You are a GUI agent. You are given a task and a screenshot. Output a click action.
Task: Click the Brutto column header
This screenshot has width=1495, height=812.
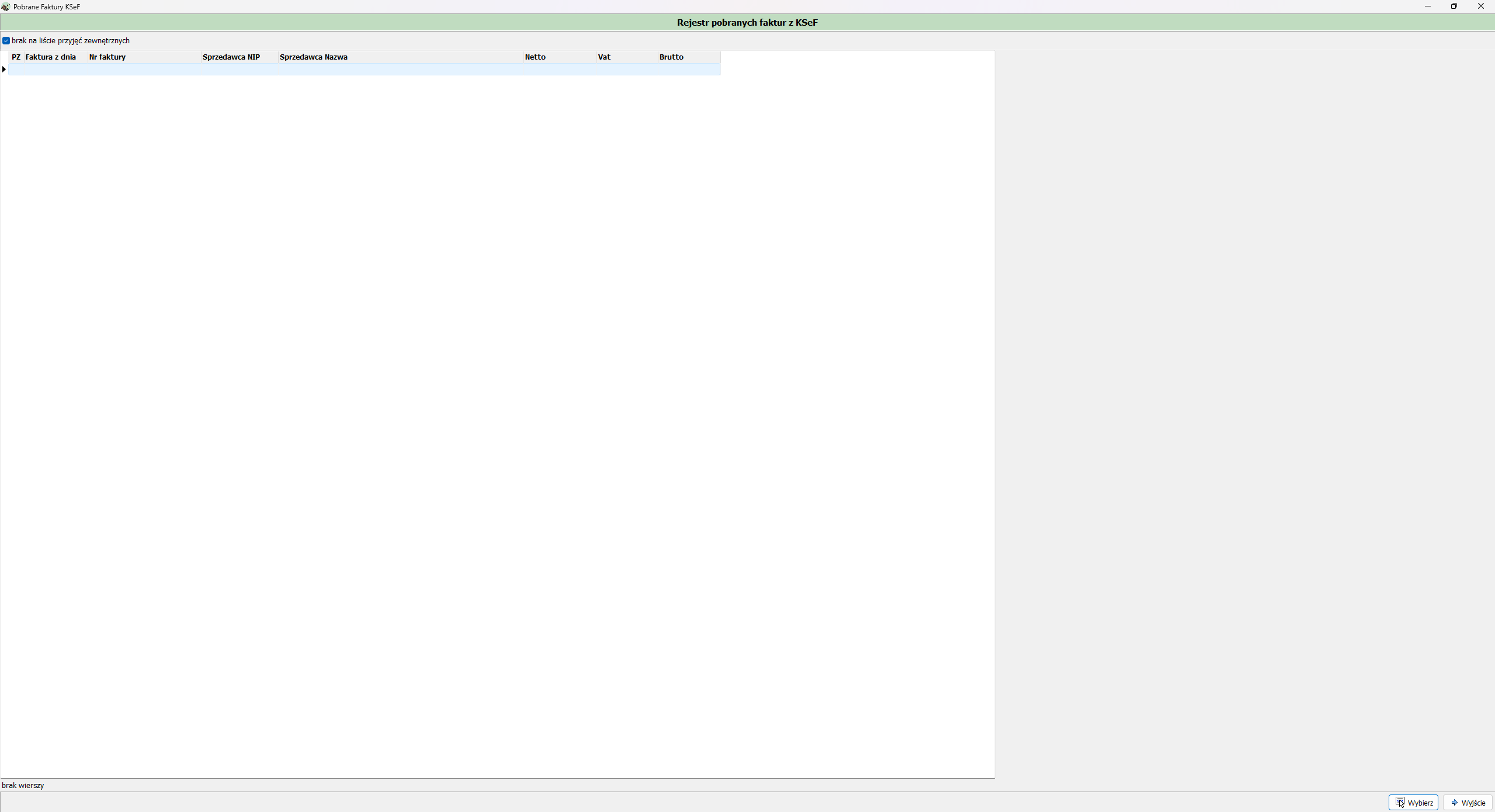click(x=689, y=57)
